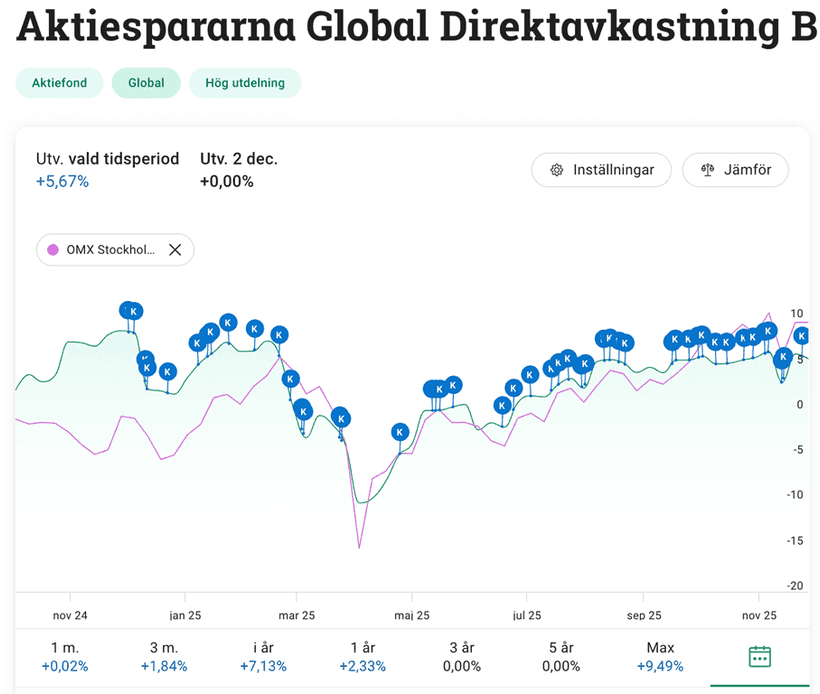Show the 5 år time period

(x=561, y=657)
